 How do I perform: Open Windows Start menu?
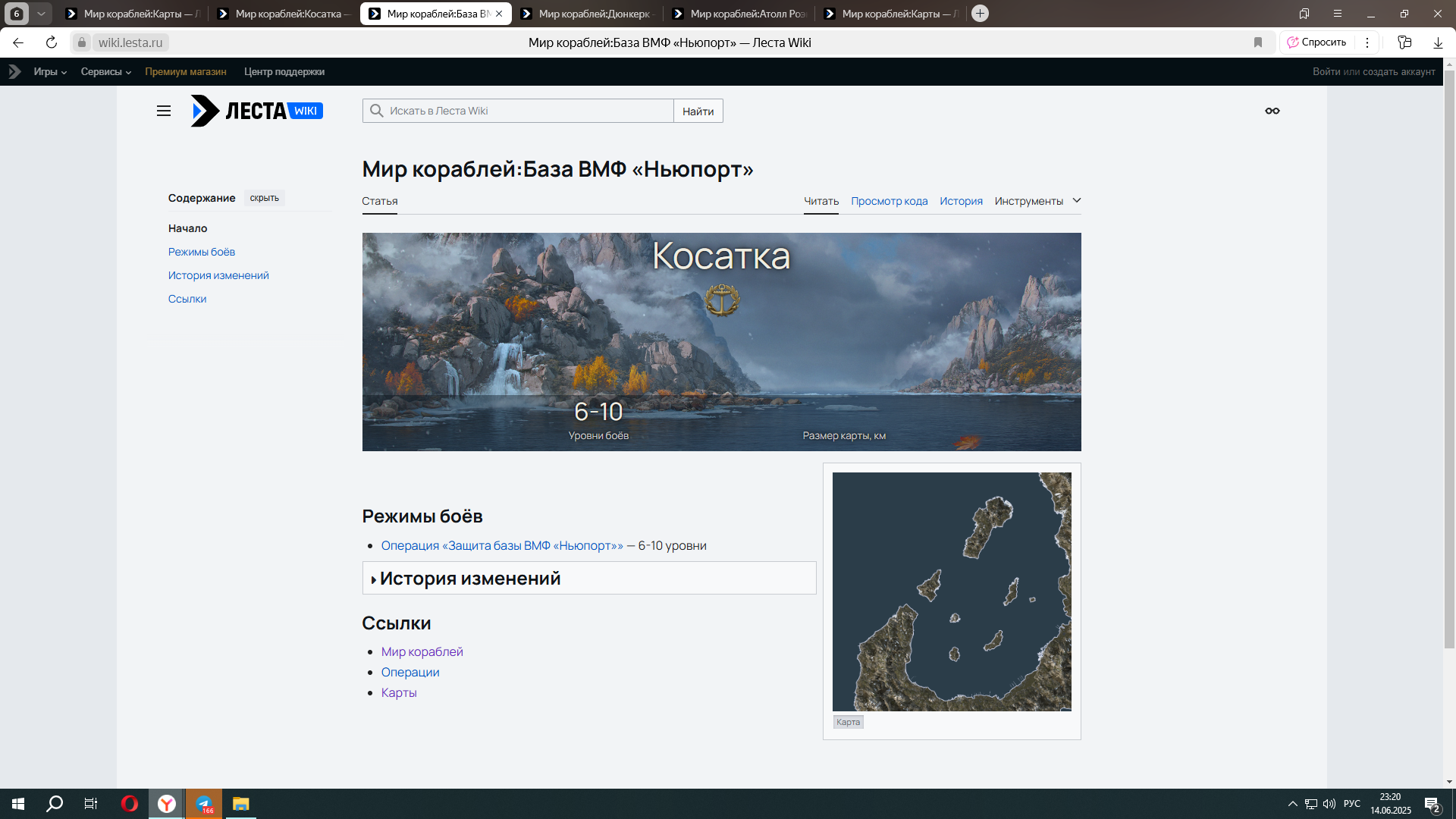pyautogui.click(x=18, y=804)
